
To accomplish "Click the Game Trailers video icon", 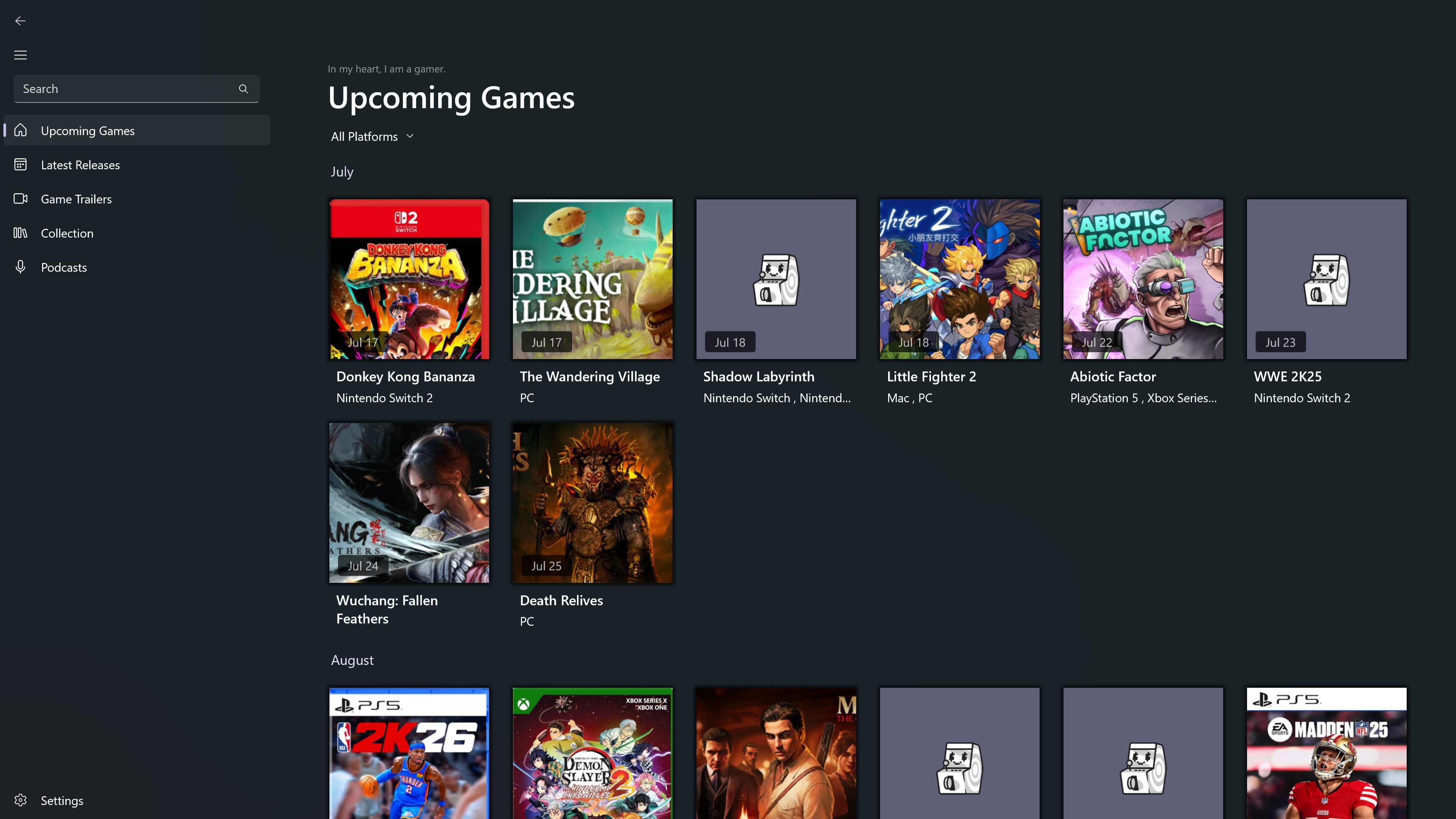I will click(x=20, y=198).
